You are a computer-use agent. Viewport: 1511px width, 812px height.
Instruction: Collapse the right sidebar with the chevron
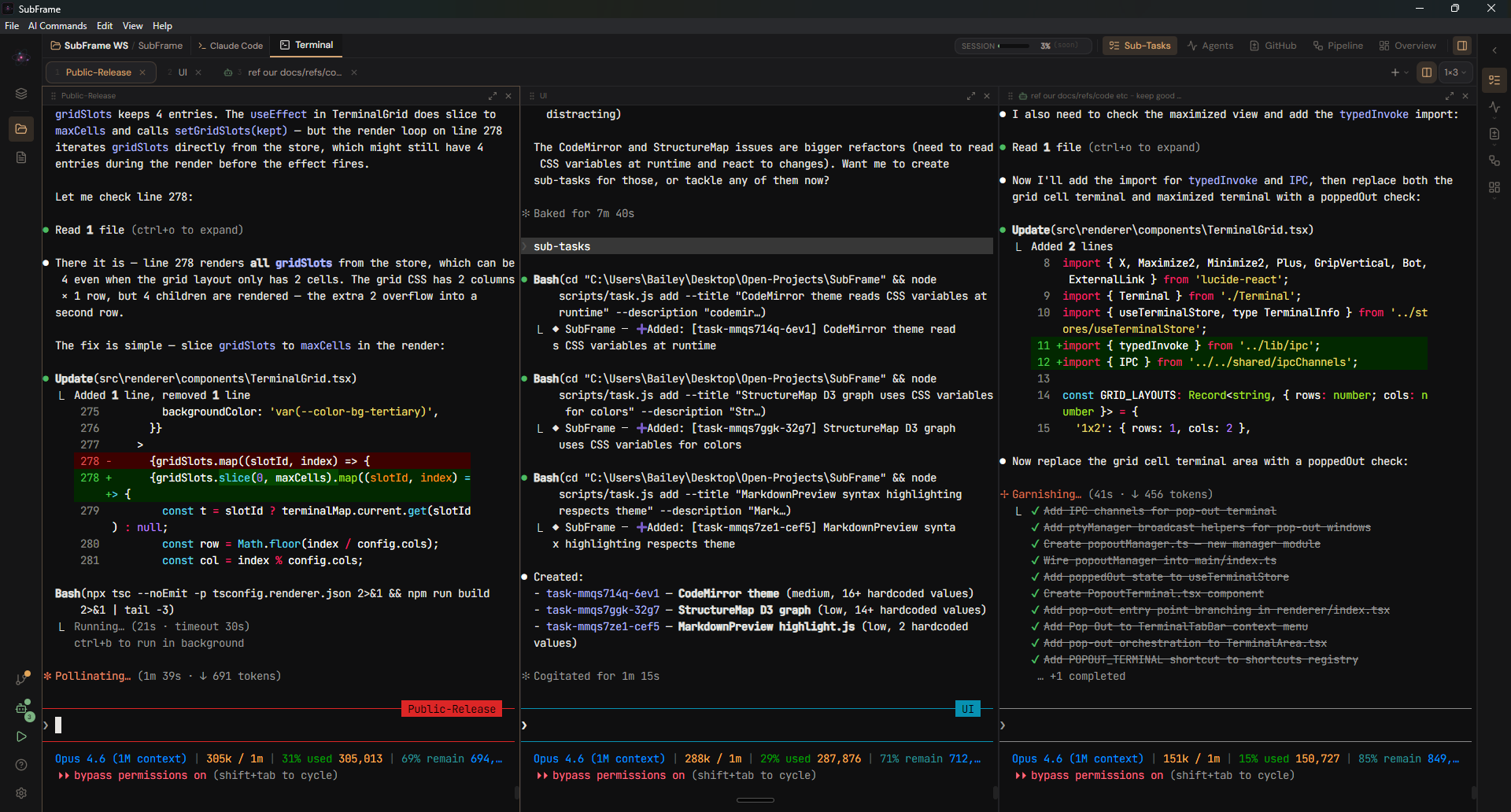pyautogui.click(x=1496, y=50)
